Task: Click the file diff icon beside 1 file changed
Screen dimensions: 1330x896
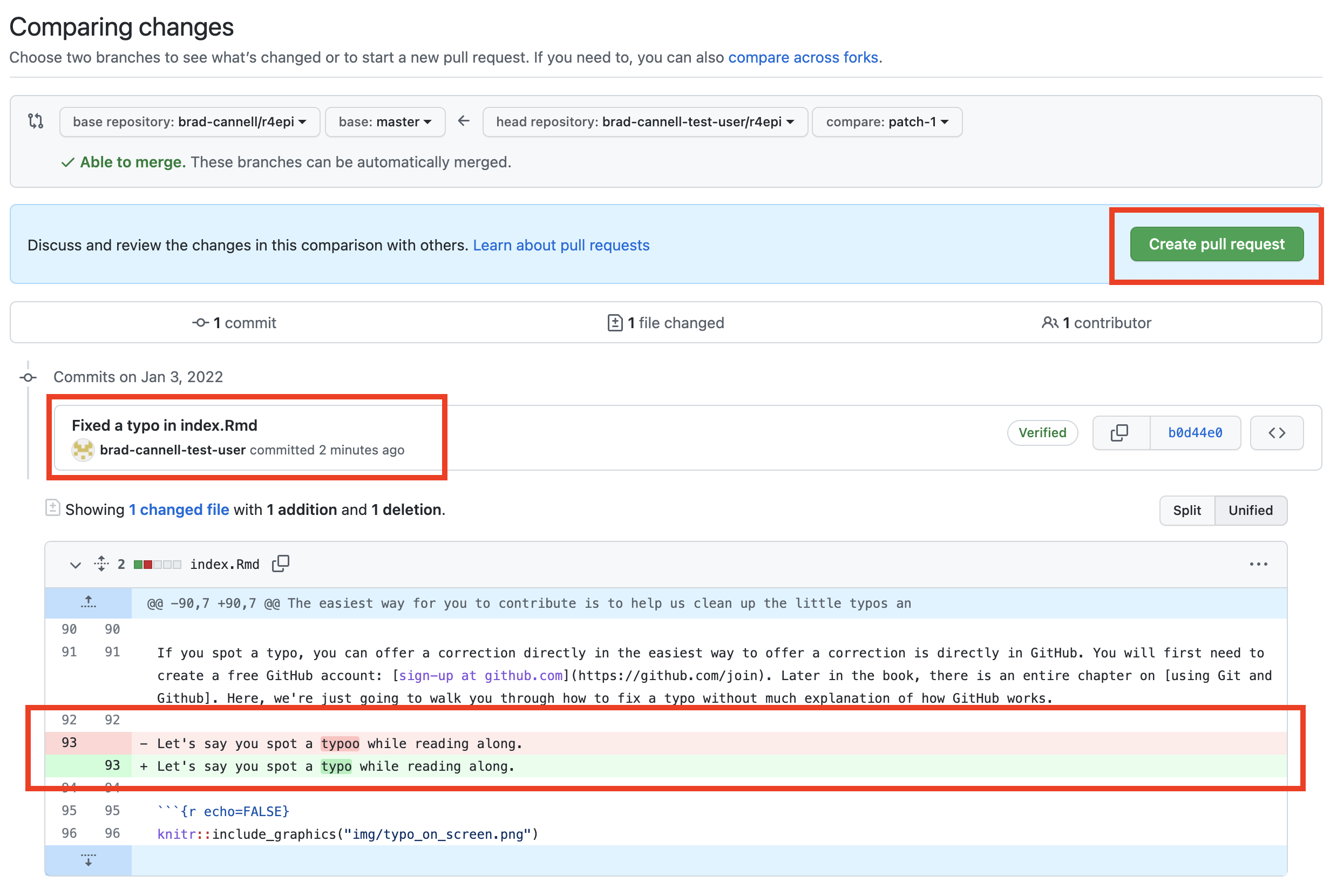Action: (615, 323)
